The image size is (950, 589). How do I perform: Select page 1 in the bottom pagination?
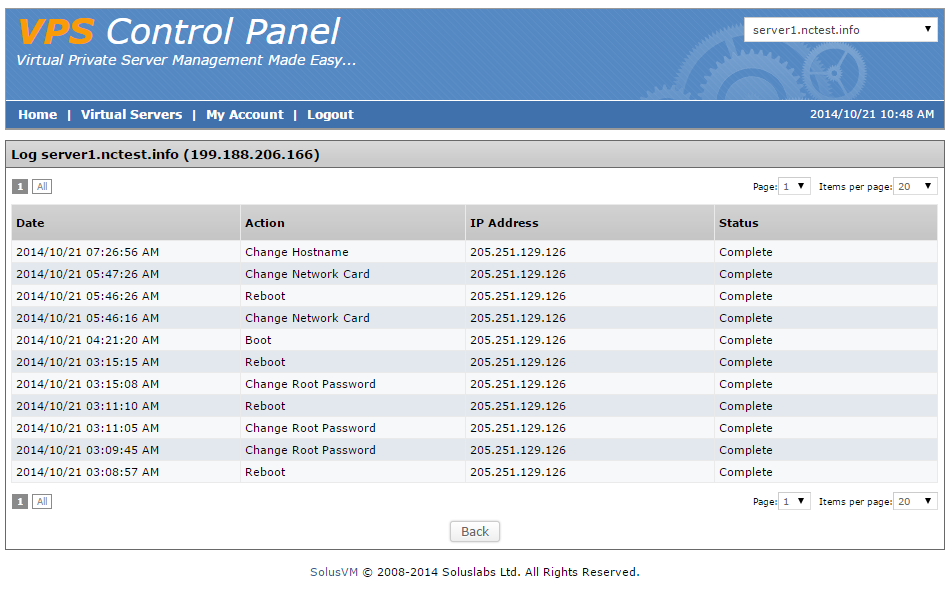coord(20,502)
